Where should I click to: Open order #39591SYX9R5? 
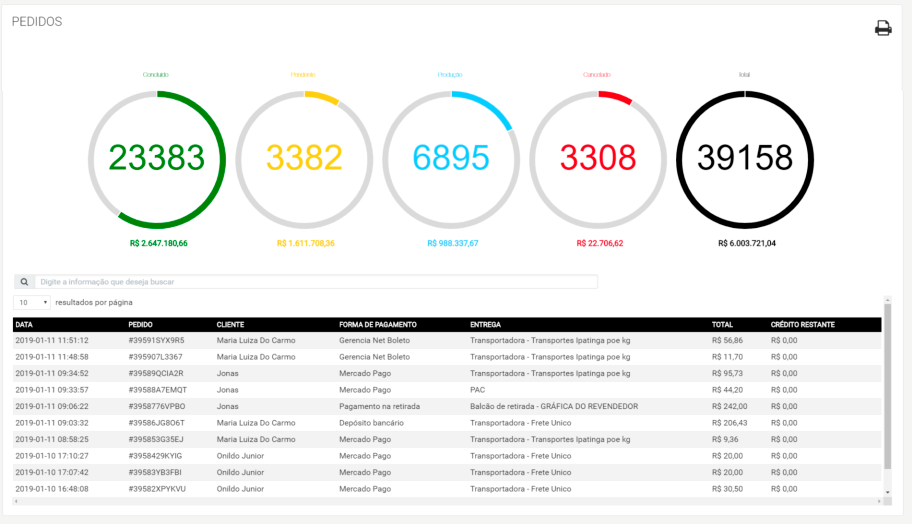point(447,341)
